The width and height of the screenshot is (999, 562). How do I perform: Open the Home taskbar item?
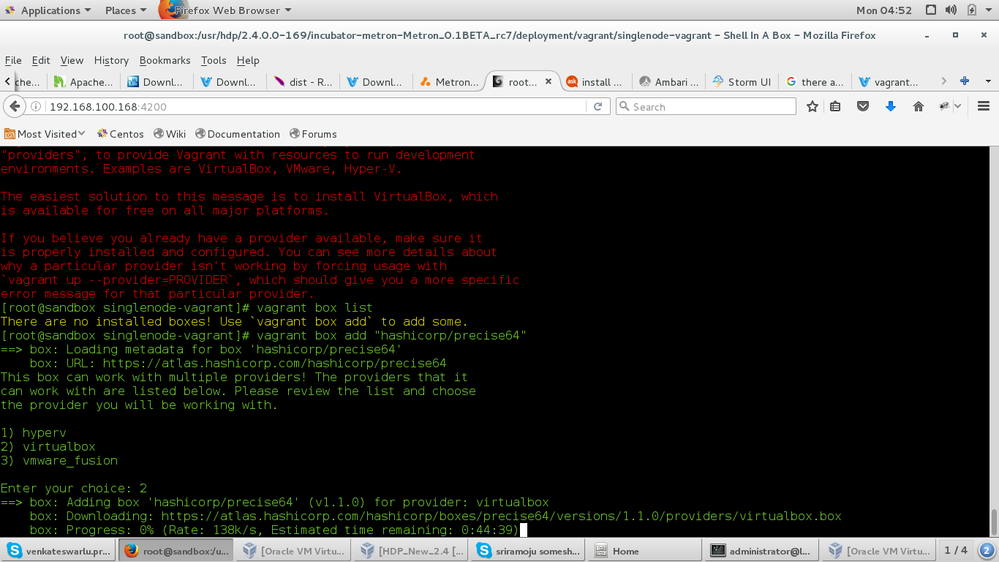(x=645, y=551)
